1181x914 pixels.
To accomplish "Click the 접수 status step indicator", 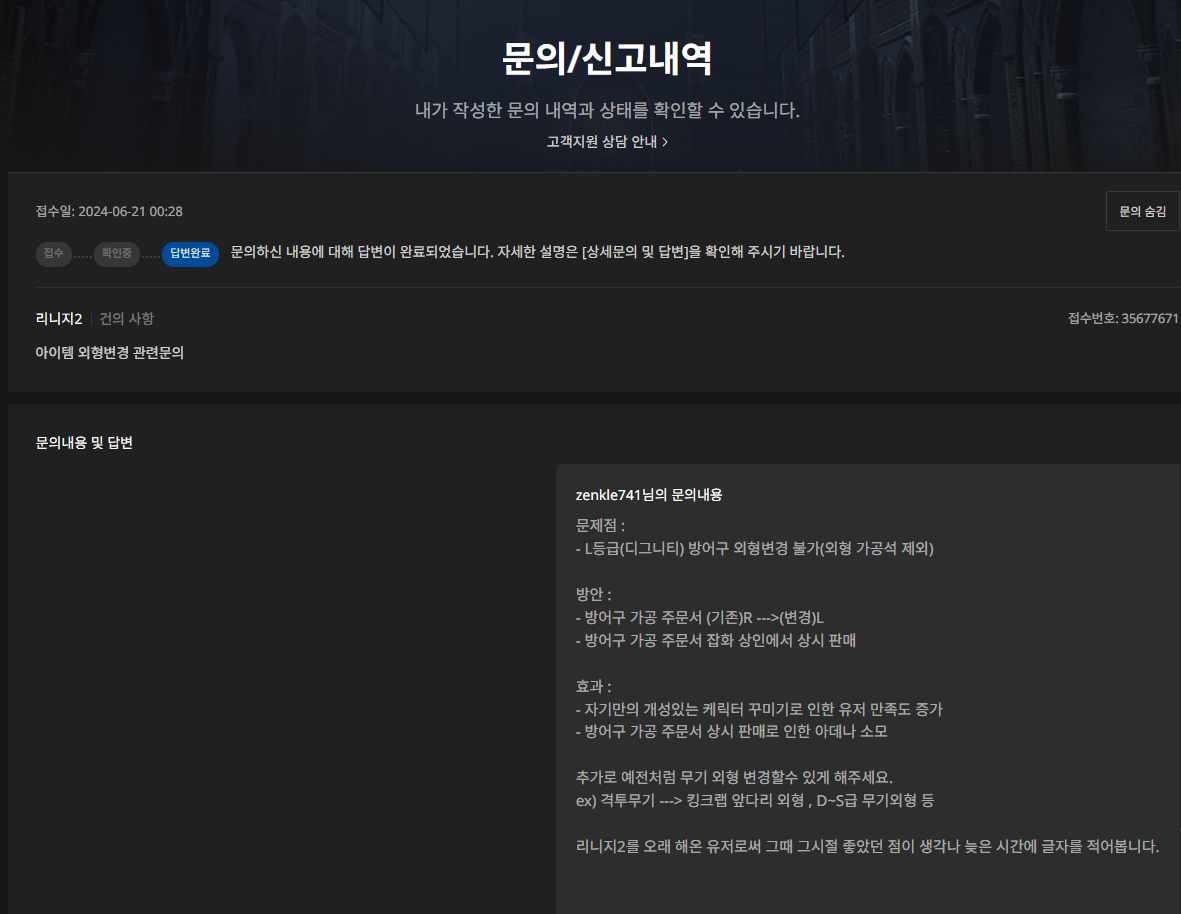I will [54, 254].
